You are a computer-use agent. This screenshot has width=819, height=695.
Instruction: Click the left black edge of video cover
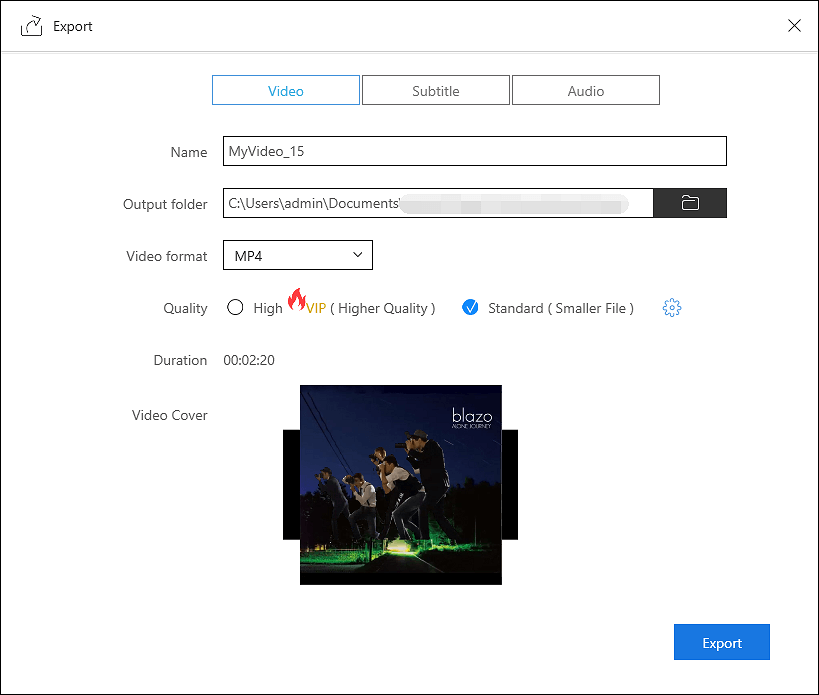pyautogui.click(x=291, y=485)
